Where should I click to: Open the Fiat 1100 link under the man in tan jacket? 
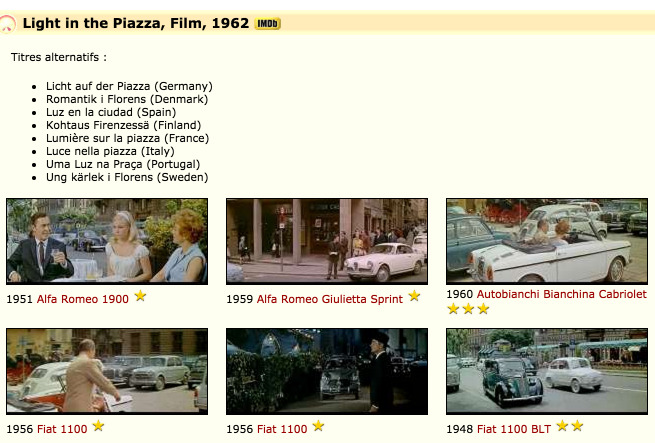[x=62, y=429]
